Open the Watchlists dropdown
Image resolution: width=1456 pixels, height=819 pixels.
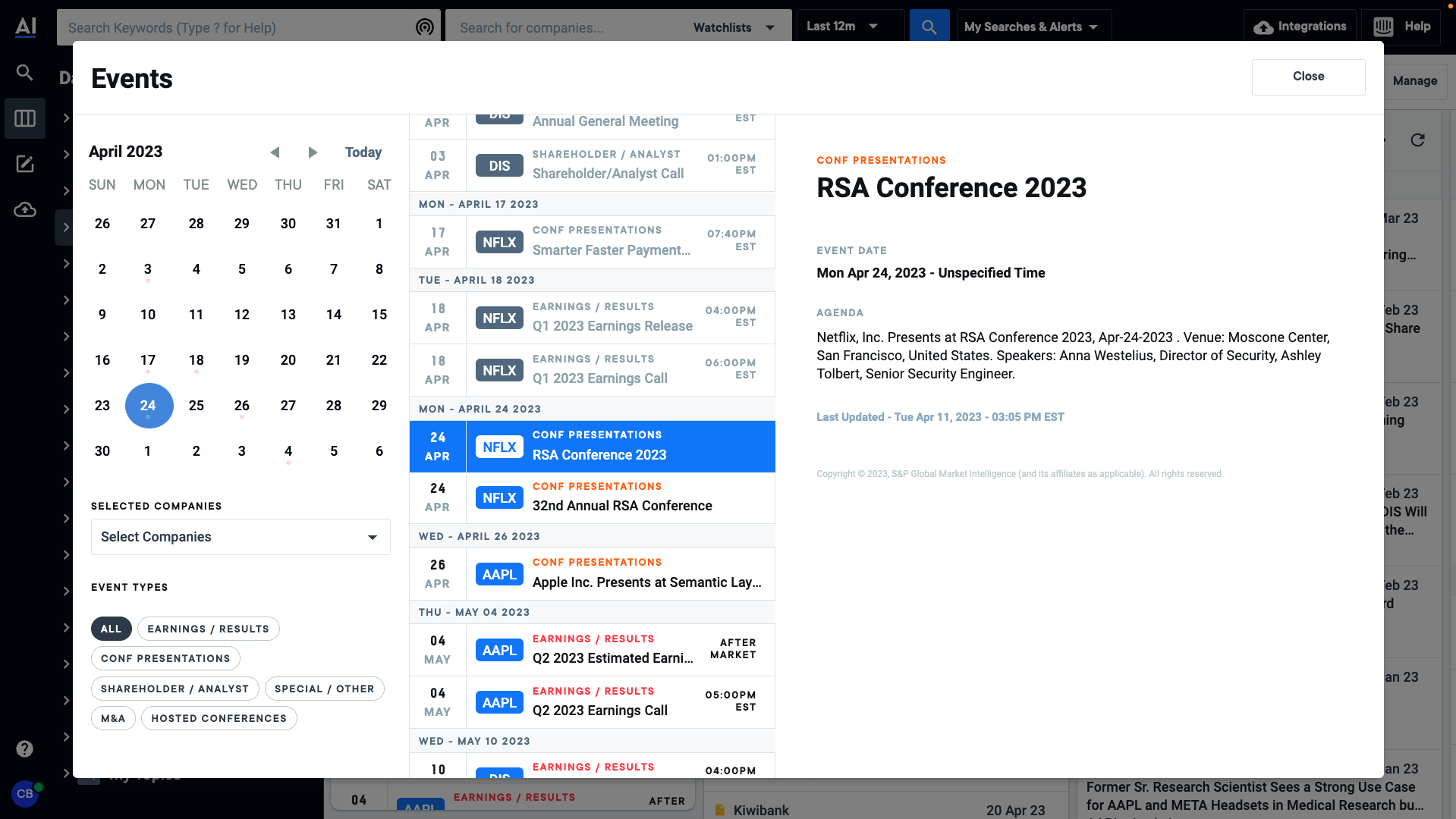[734, 27]
